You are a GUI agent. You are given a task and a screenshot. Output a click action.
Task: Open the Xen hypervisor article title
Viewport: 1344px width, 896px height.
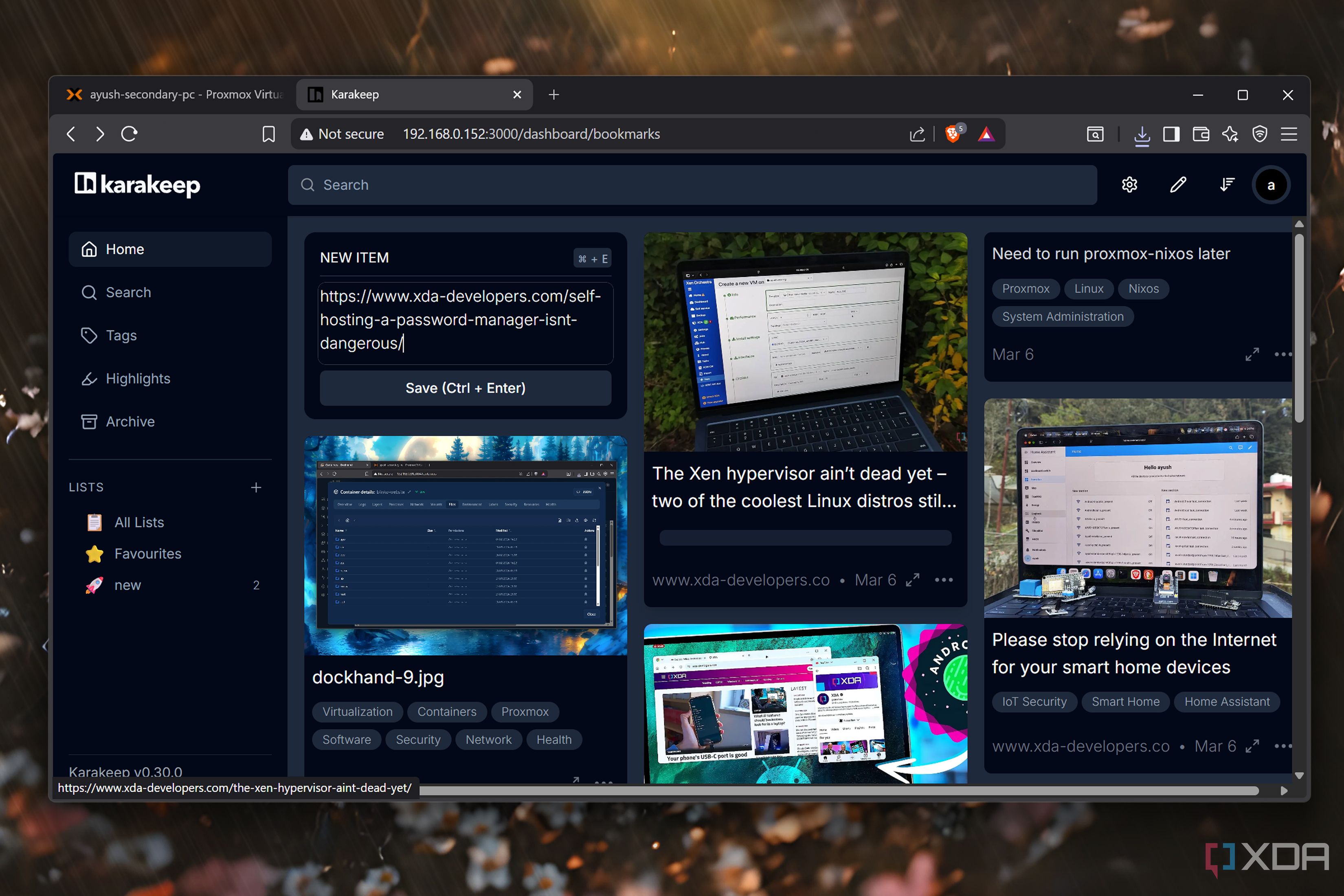point(804,487)
